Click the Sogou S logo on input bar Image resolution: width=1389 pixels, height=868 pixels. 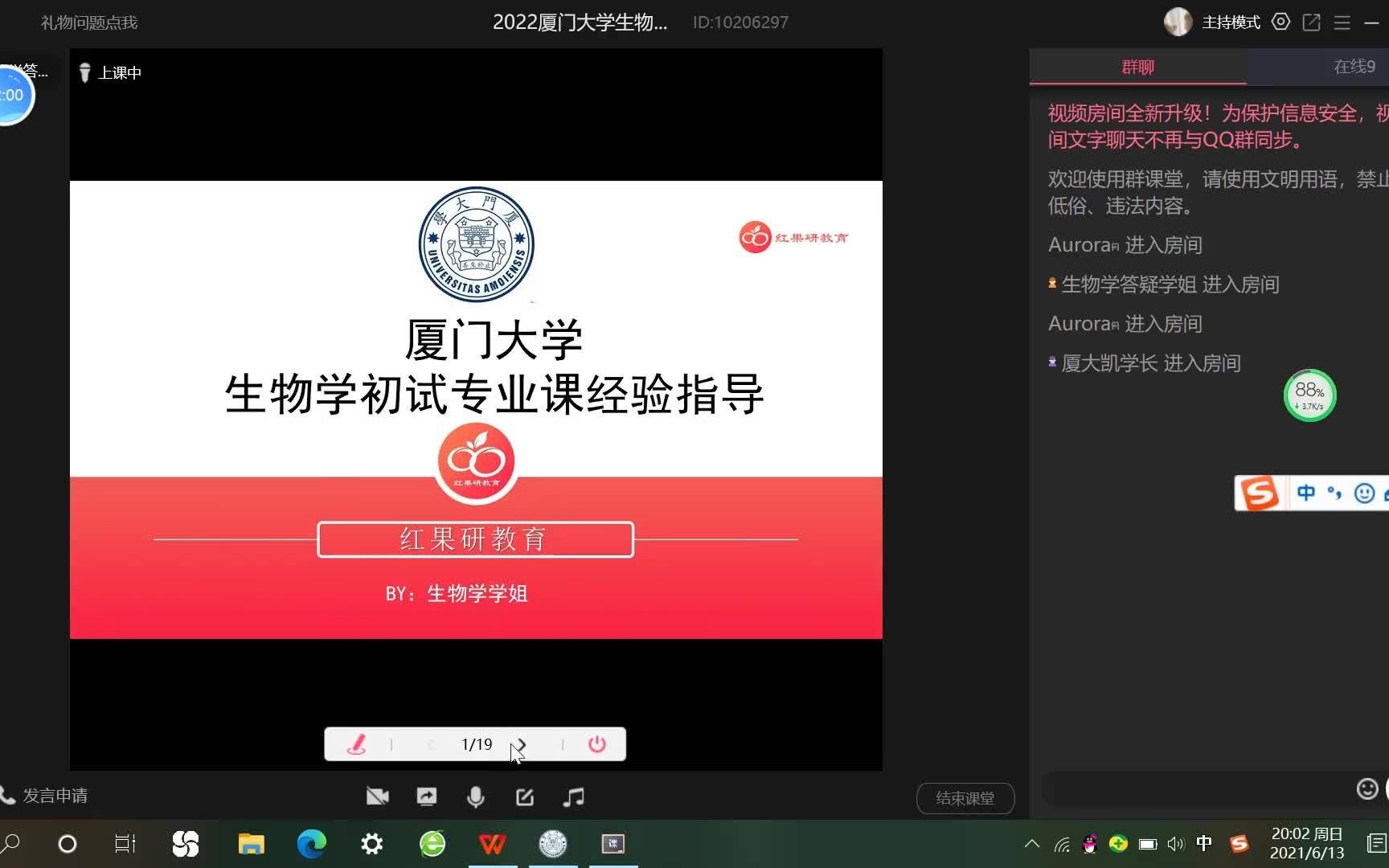tap(1259, 493)
